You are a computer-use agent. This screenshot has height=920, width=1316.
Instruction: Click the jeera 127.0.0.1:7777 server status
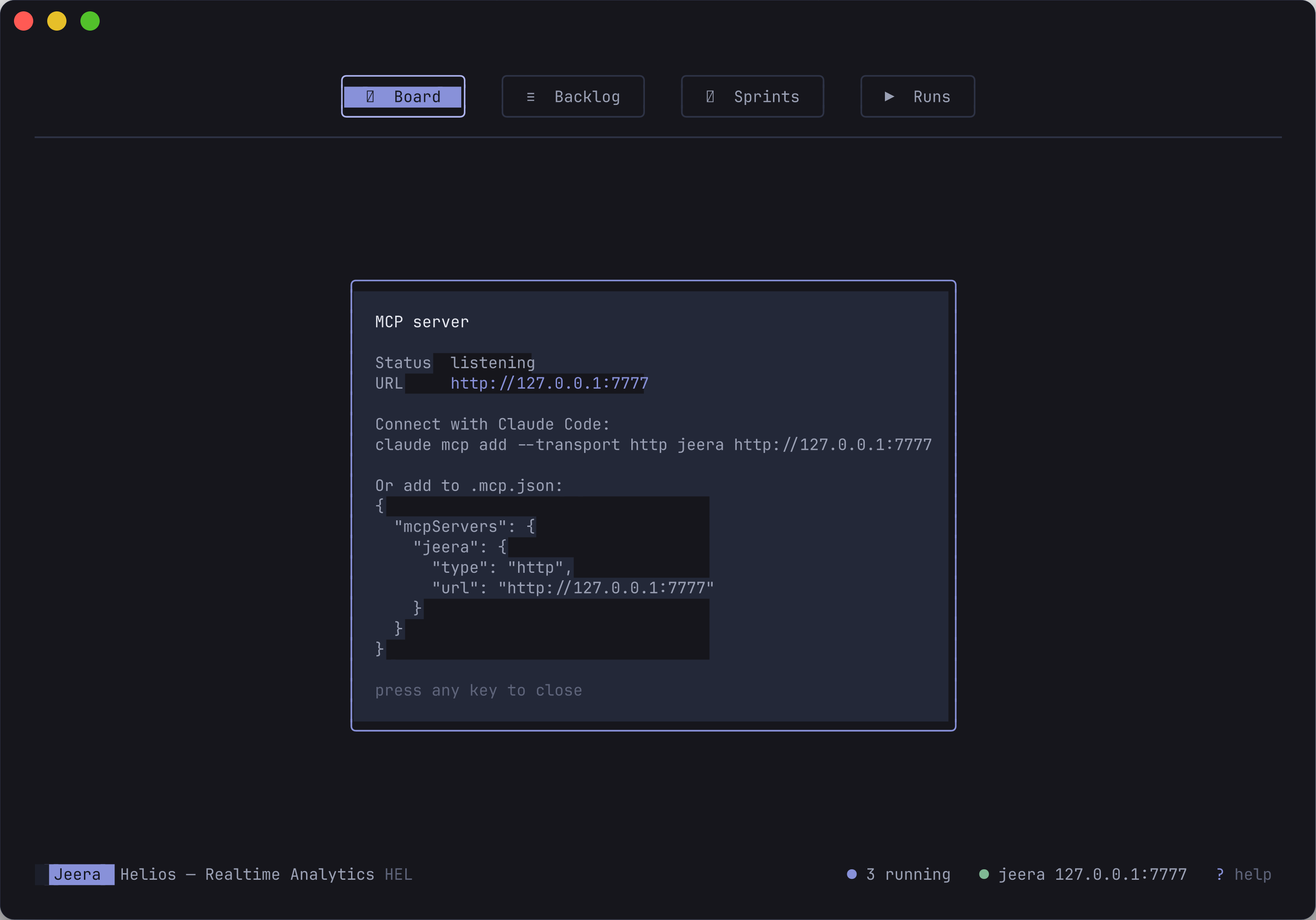click(x=1083, y=874)
